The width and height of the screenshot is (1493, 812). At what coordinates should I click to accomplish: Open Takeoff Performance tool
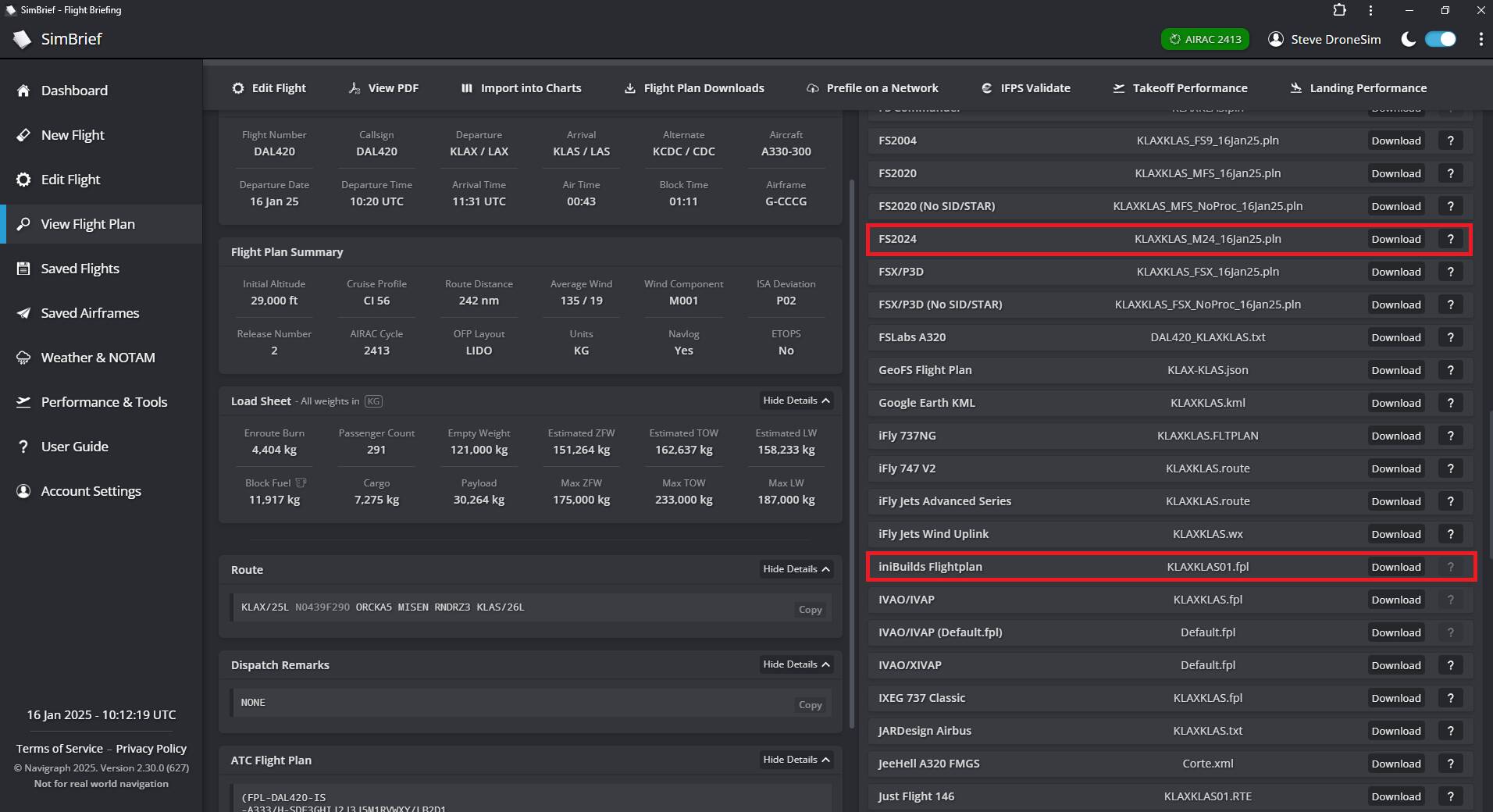1180,88
